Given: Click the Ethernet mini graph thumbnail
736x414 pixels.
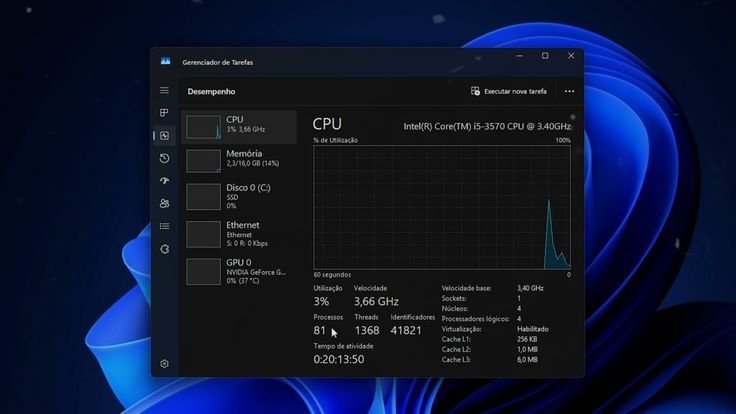Looking at the screenshot, I should coord(203,234).
